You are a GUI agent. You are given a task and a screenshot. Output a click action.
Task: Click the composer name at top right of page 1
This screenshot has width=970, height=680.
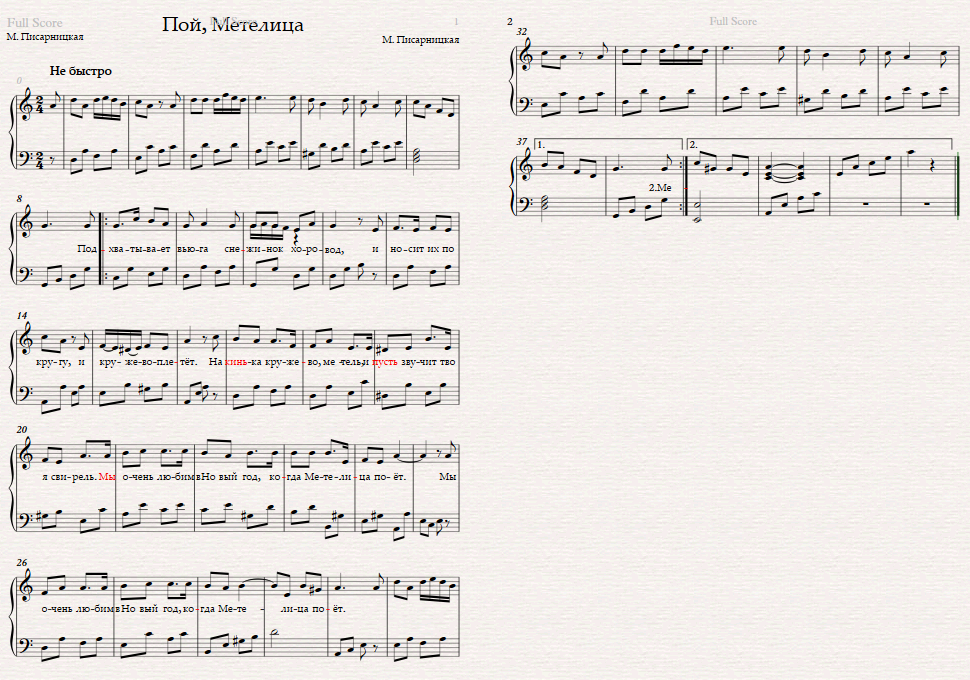point(421,40)
